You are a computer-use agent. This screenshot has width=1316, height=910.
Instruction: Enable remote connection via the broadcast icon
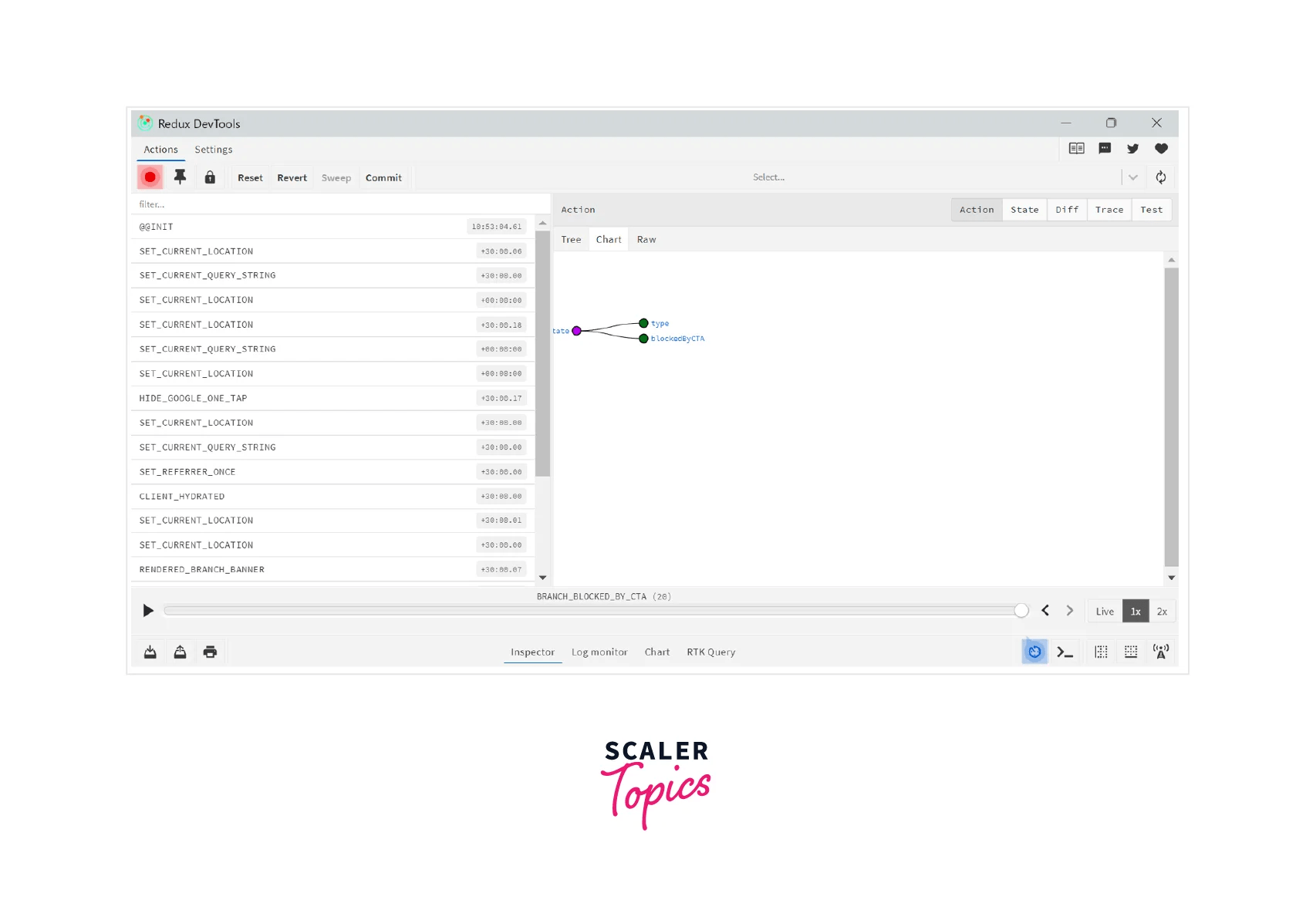(x=1161, y=652)
